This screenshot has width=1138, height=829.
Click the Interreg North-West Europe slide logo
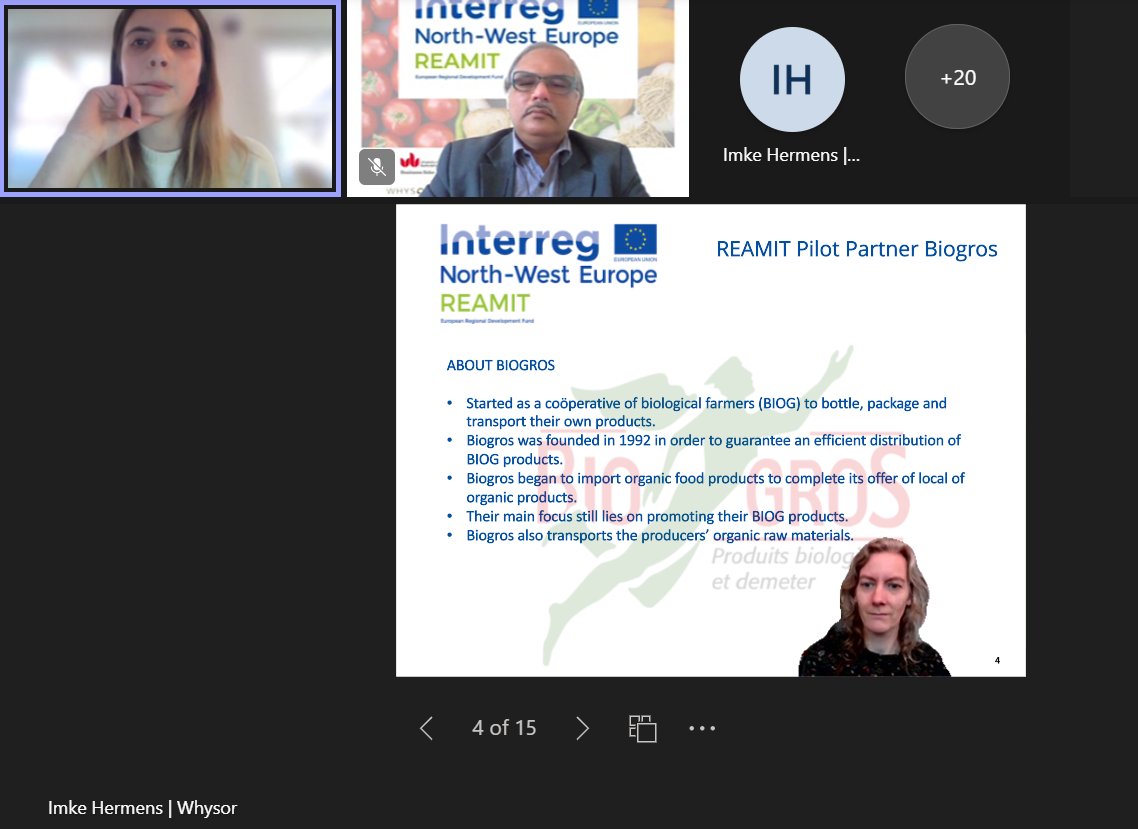click(548, 273)
